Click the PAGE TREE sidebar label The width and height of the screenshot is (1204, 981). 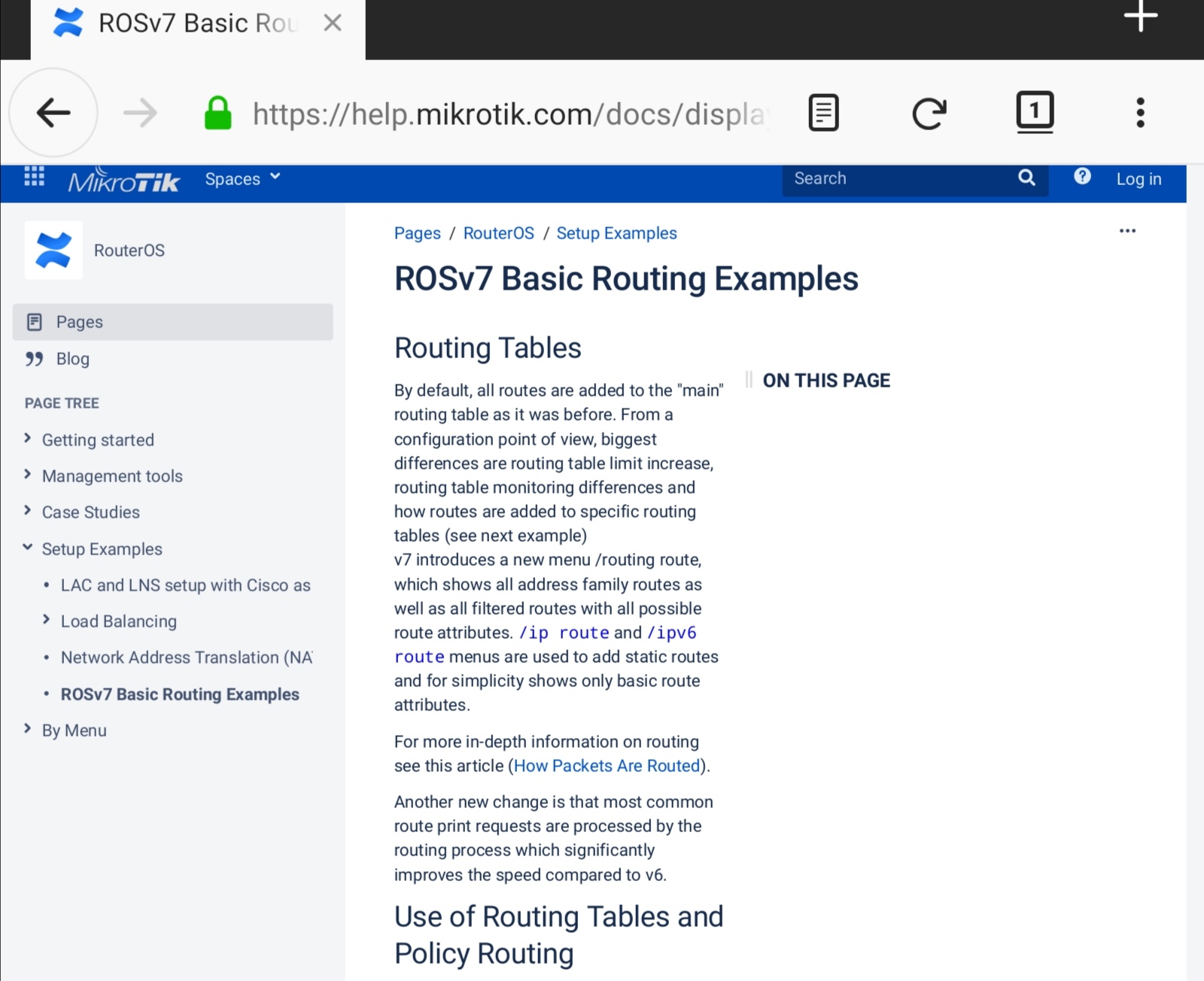(62, 403)
